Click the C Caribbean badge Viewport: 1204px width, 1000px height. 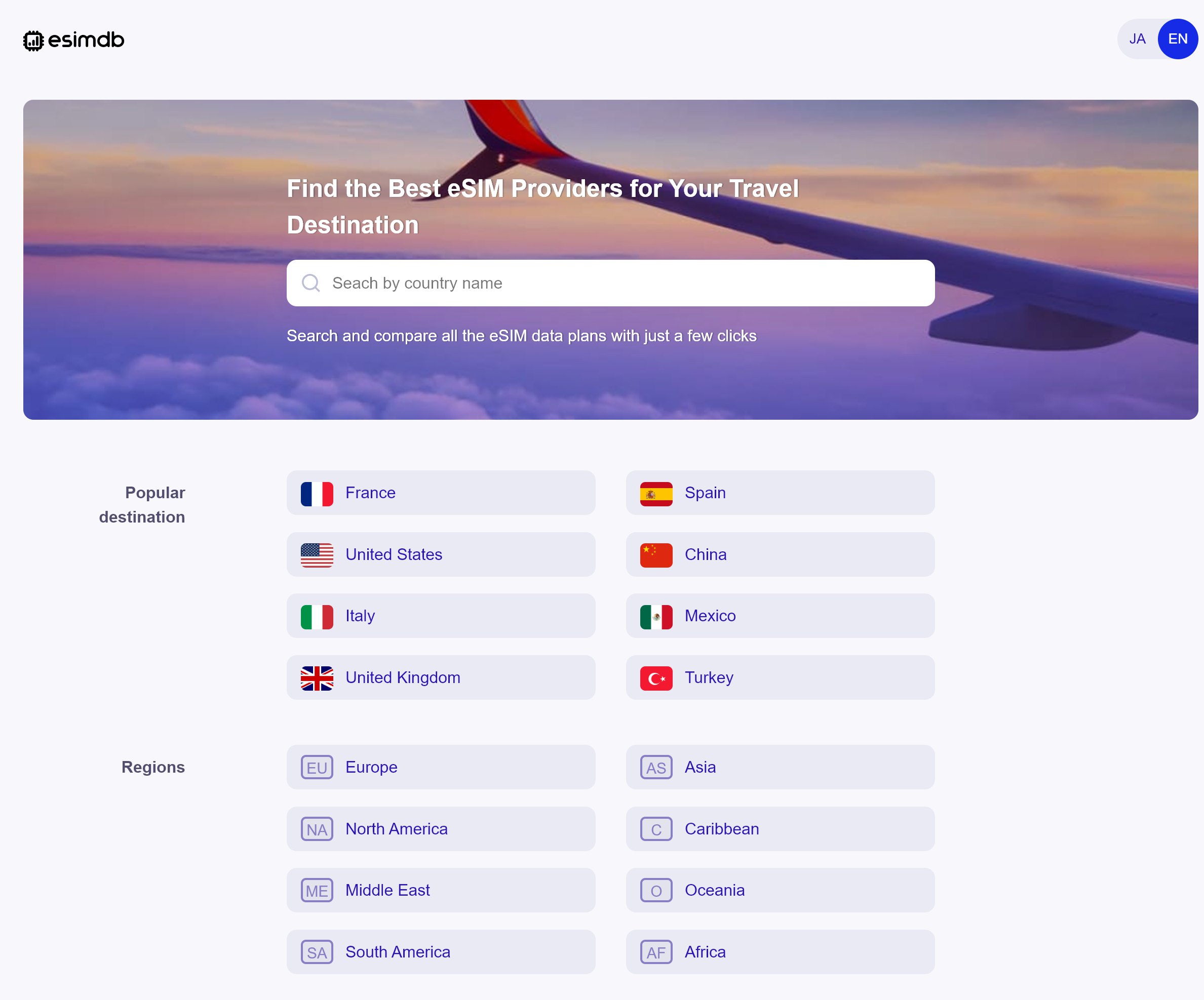(656, 829)
